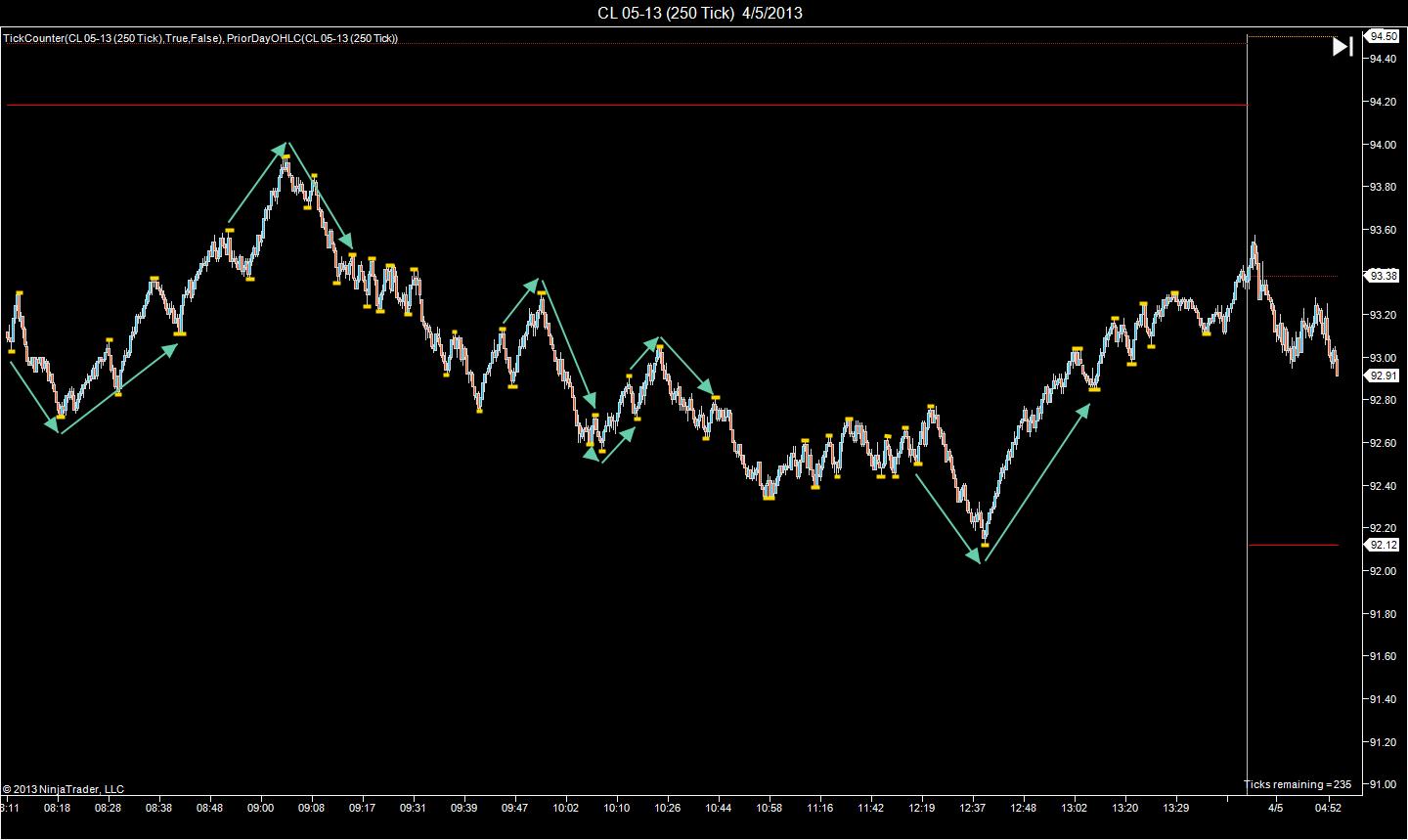Click the 08:48 time axis label

point(209,809)
